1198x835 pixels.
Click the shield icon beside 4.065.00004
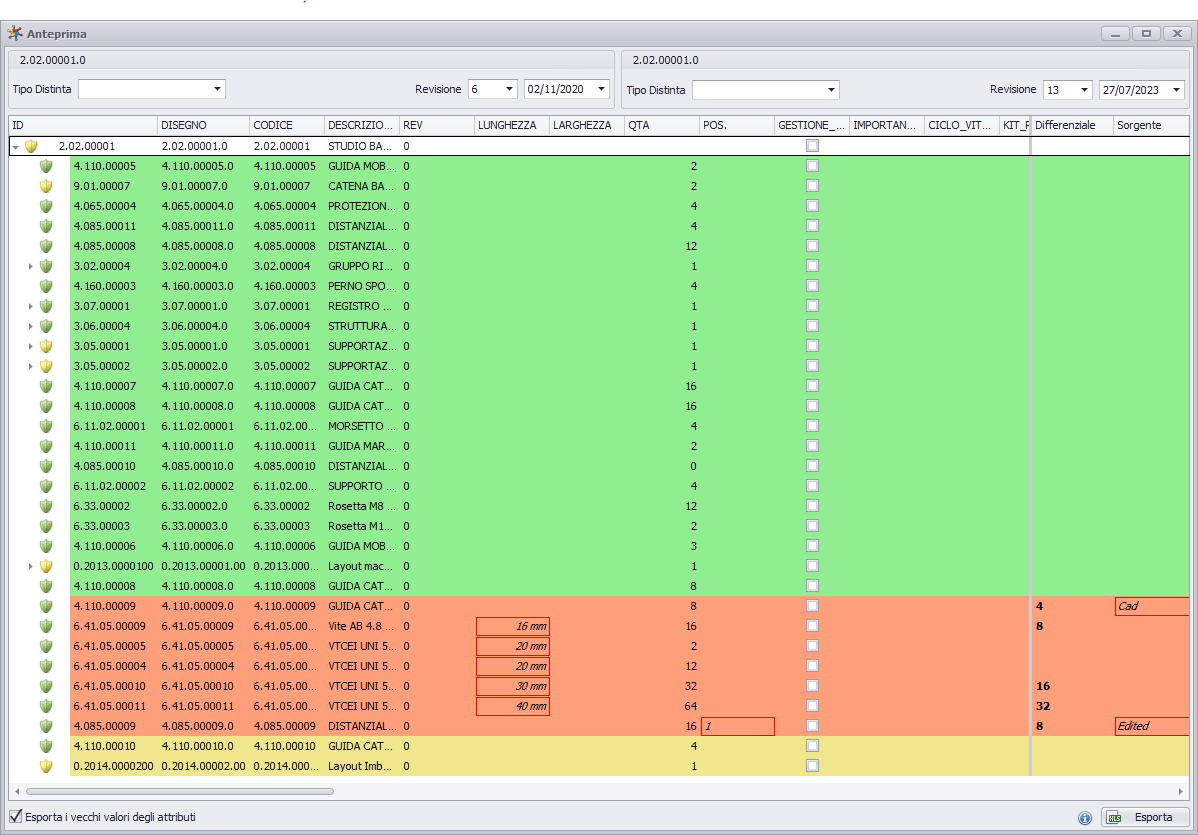(46, 206)
